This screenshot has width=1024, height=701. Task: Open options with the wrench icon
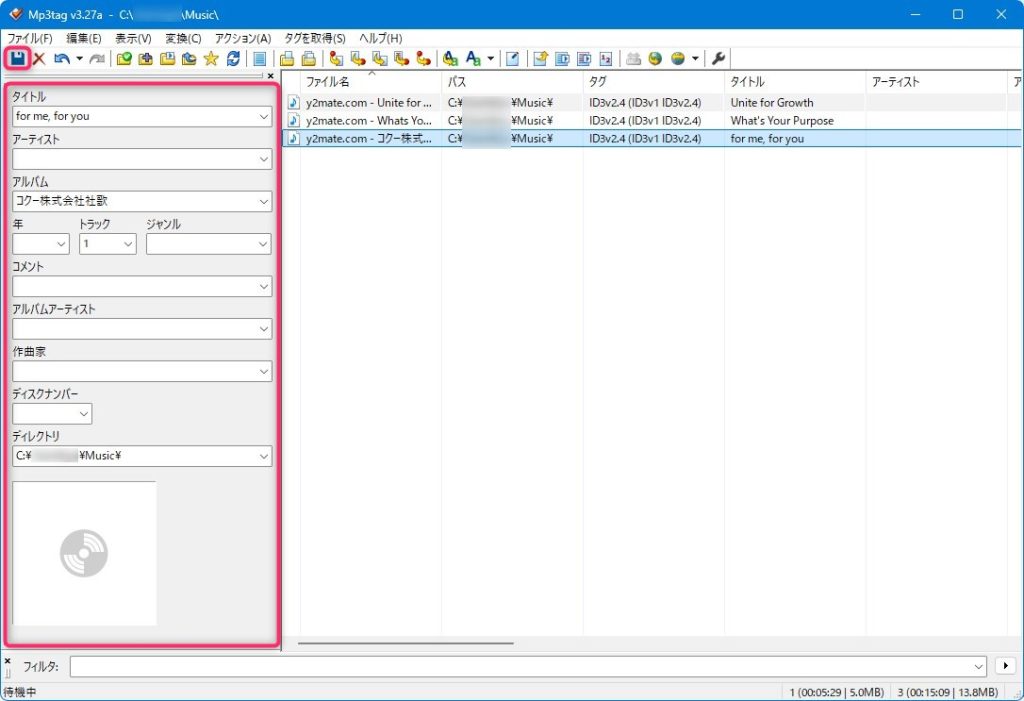pyautogui.click(x=718, y=59)
